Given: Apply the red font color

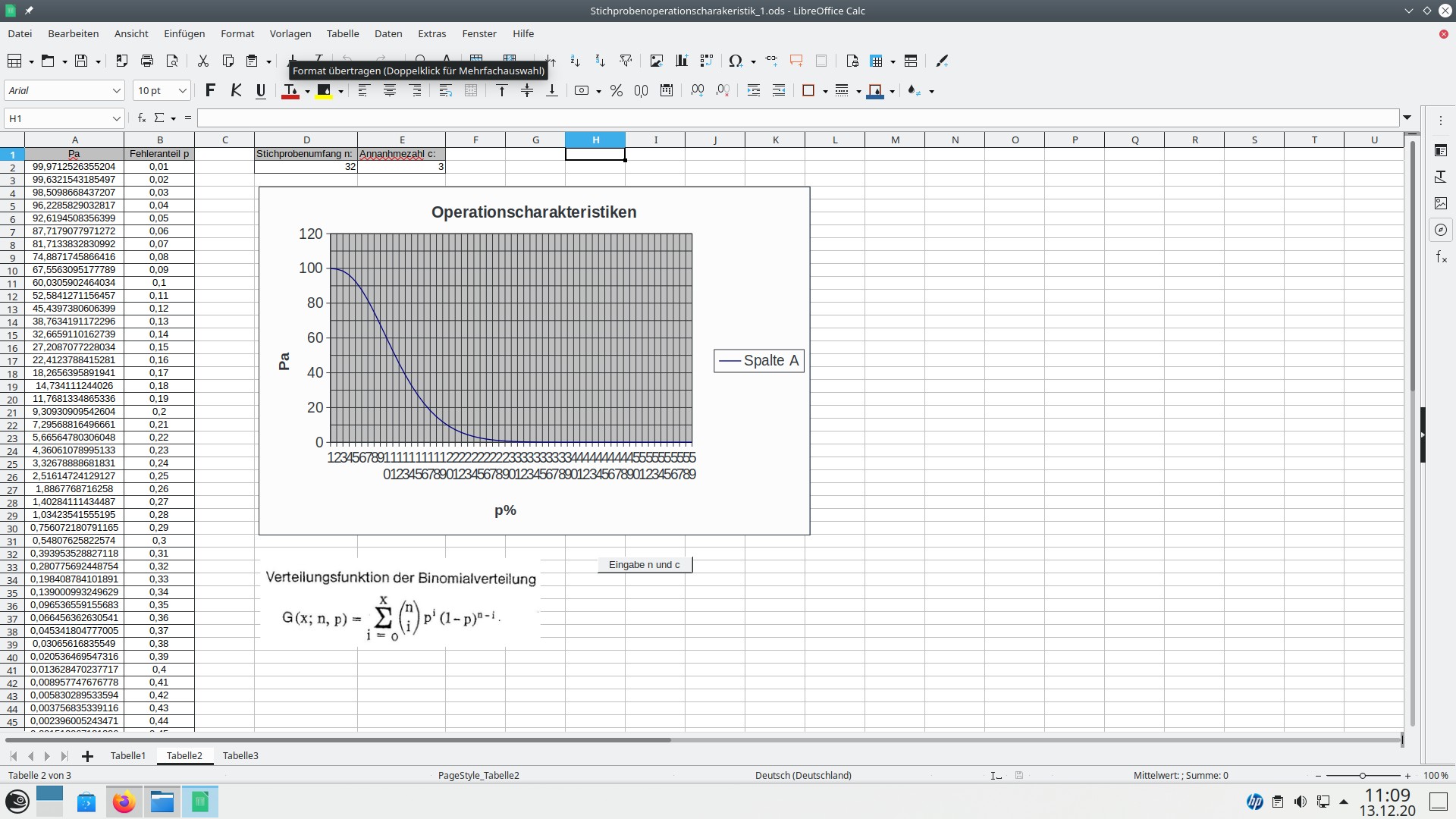Looking at the screenshot, I should [290, 91].
